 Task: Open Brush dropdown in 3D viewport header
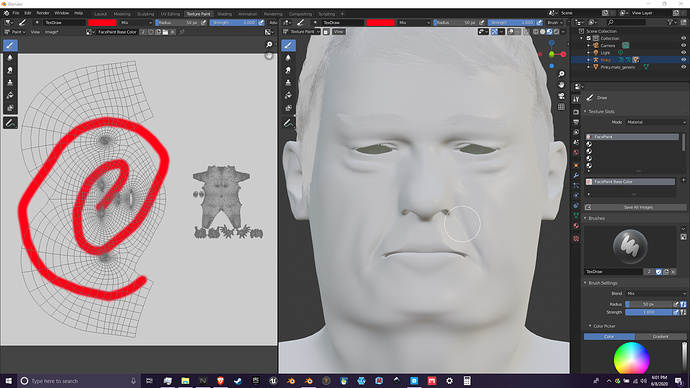click(x=555, y=22)
